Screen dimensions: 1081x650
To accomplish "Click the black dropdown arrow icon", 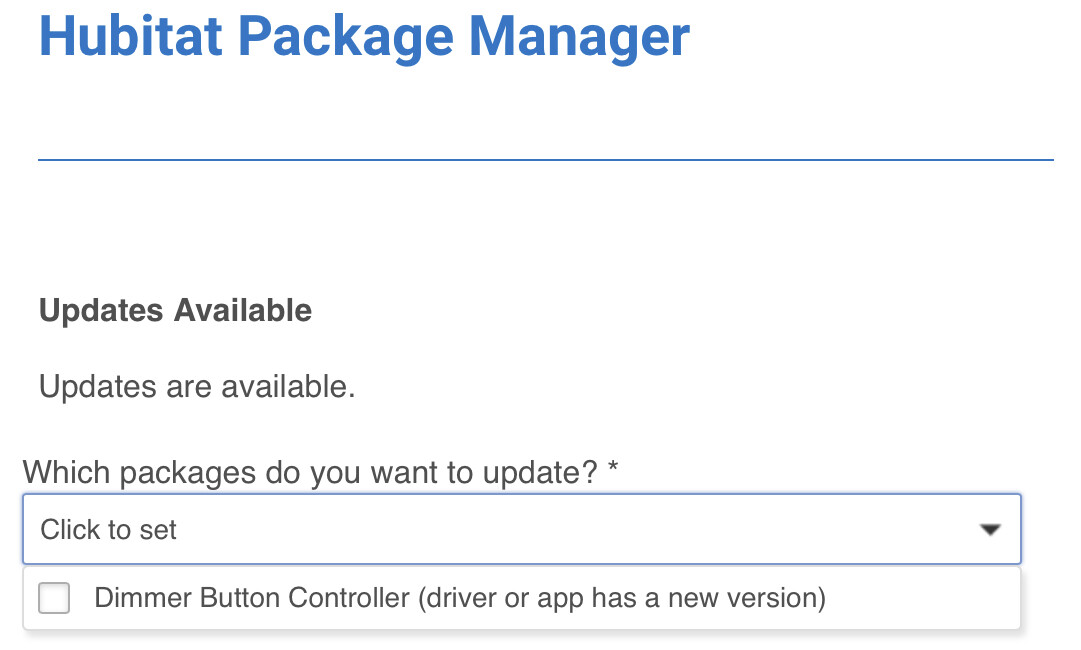I will (990, 529).
